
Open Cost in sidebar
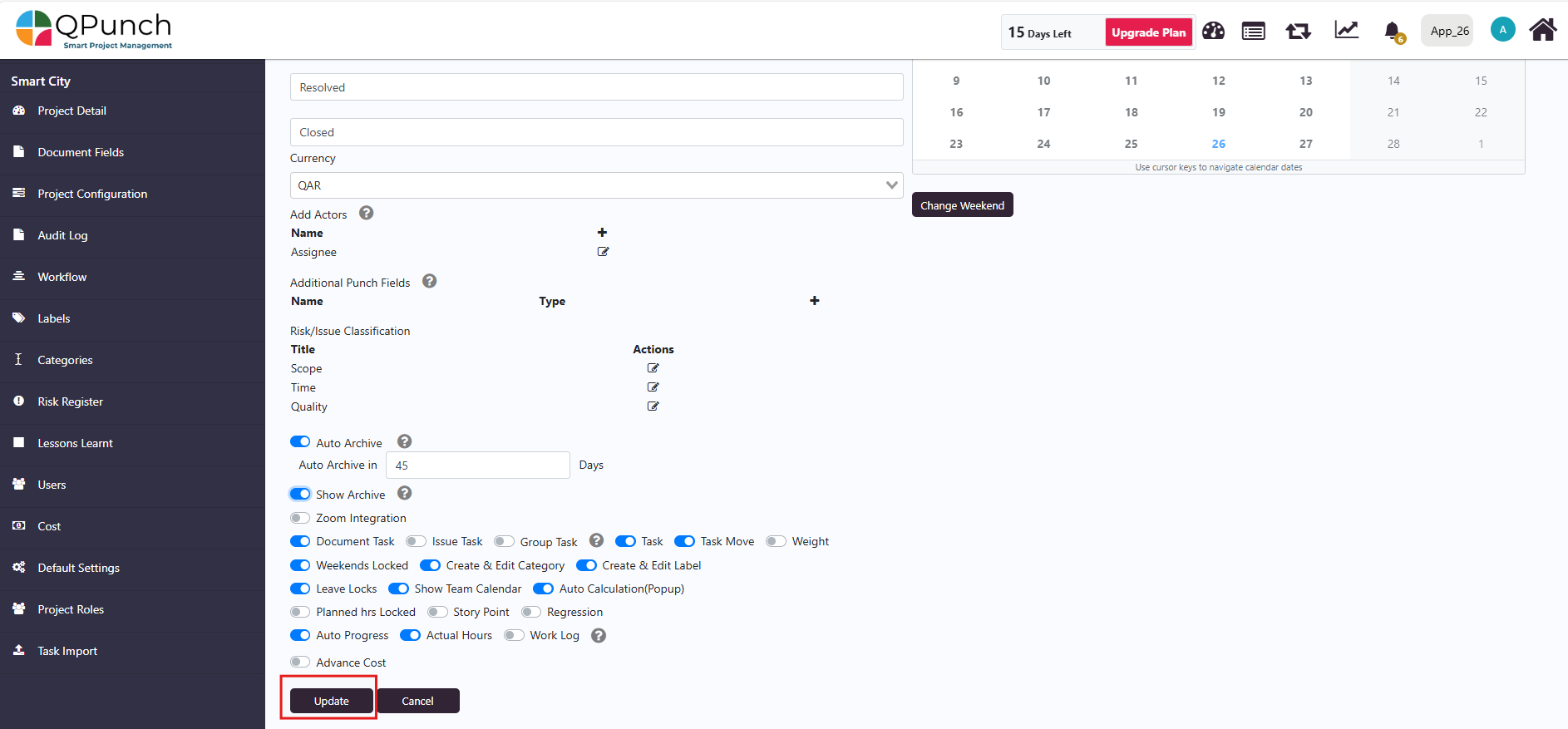(49, 526)
